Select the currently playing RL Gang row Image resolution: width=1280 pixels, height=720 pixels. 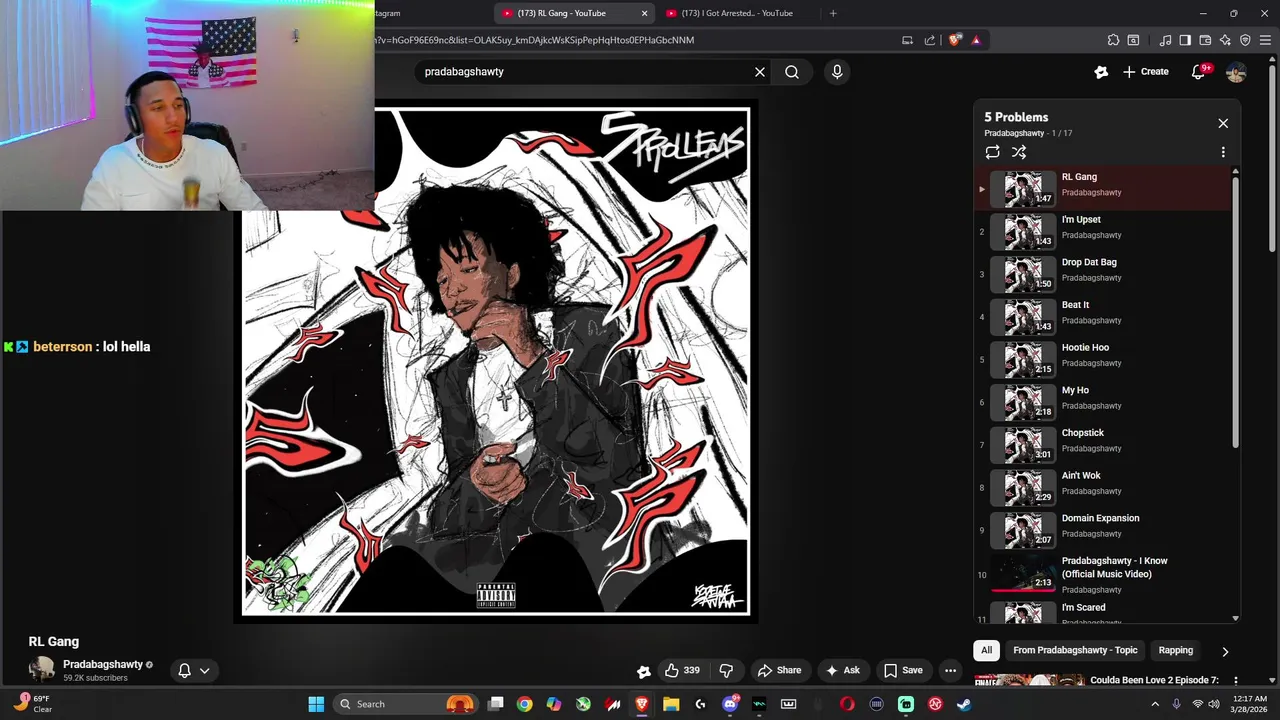[1103, 188]
